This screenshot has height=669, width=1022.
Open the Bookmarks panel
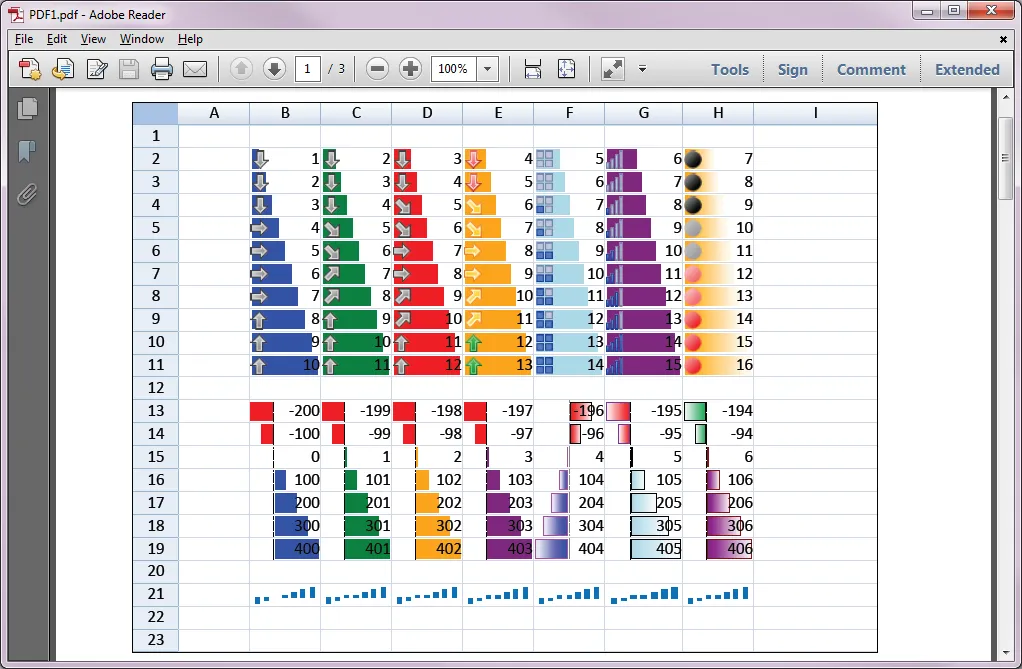tap(27, 151)
